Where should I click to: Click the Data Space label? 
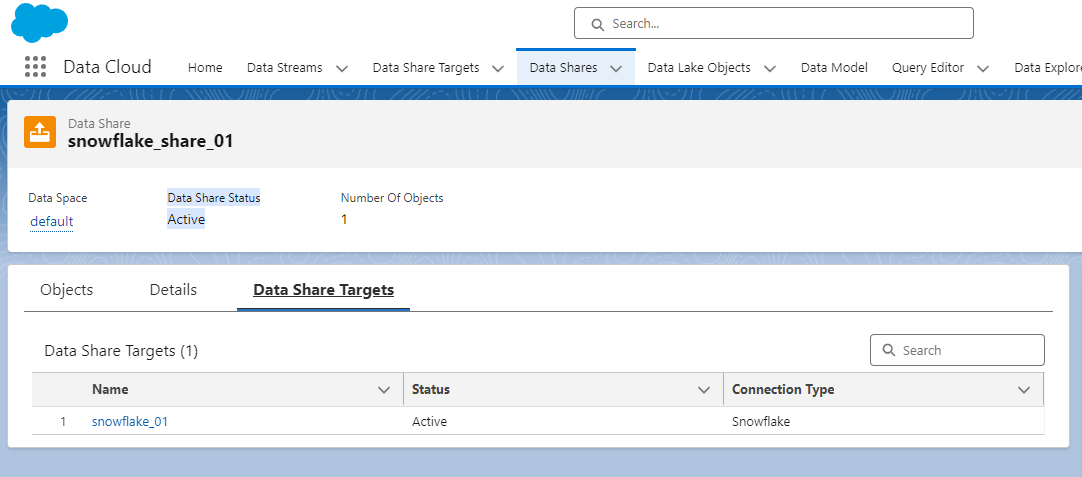pyautogui.click(x=58, y=198)
